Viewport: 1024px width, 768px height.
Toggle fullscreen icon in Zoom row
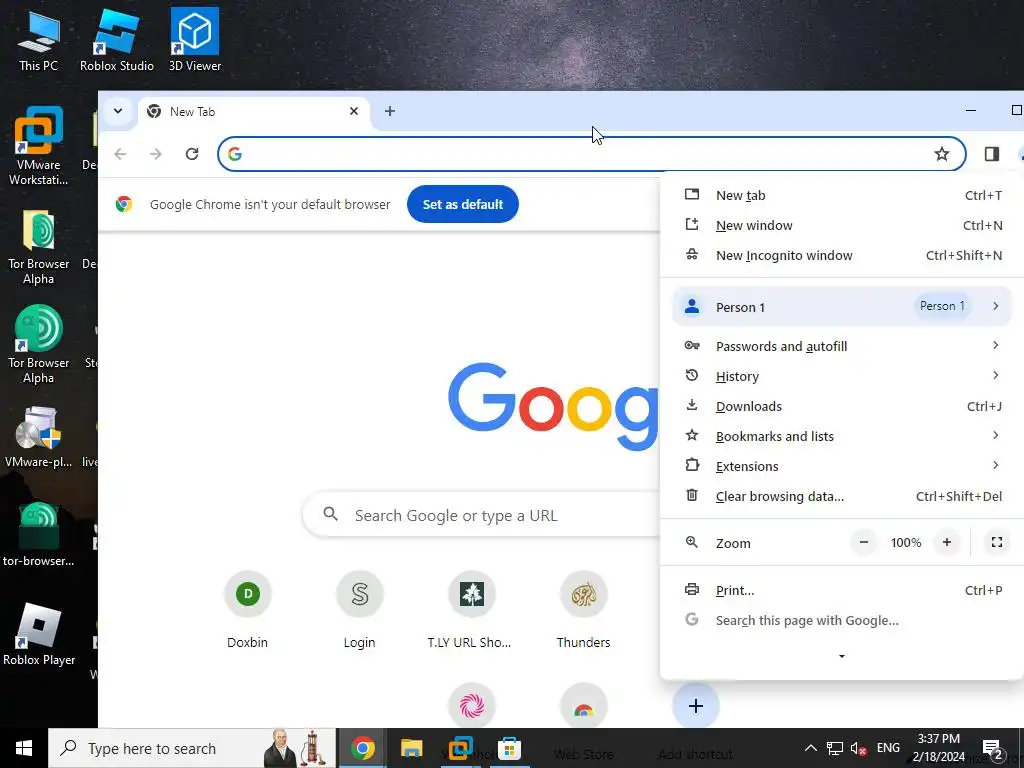click(x=997, y=543)
